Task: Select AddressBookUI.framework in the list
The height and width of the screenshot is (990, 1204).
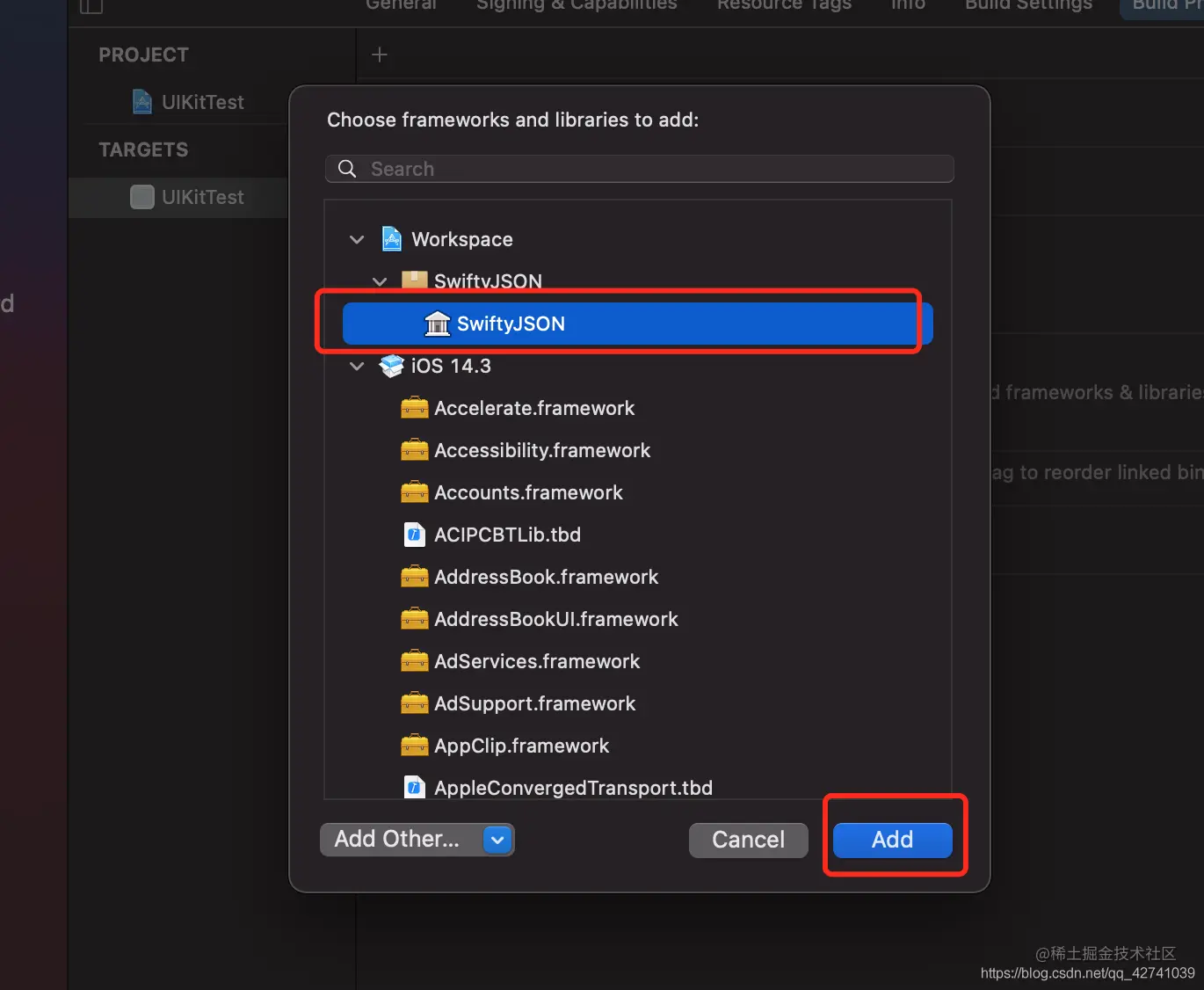Action: (x=555, y=619)
